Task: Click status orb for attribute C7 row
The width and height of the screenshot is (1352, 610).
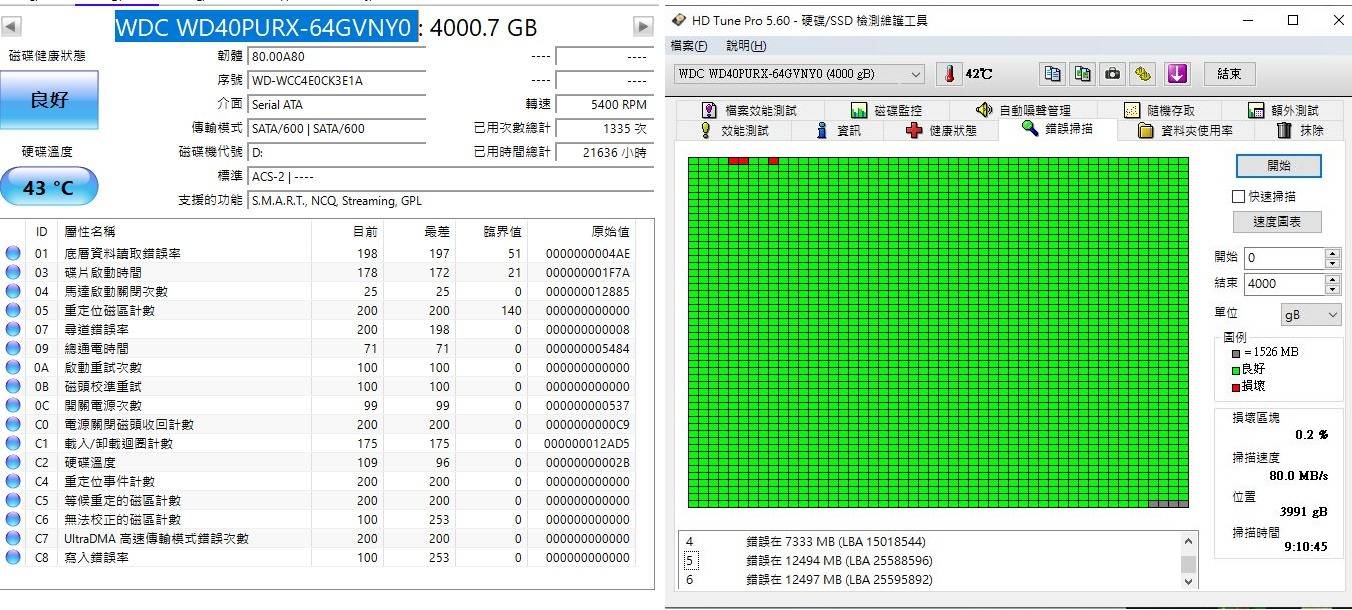Action: tap(12, 538)
